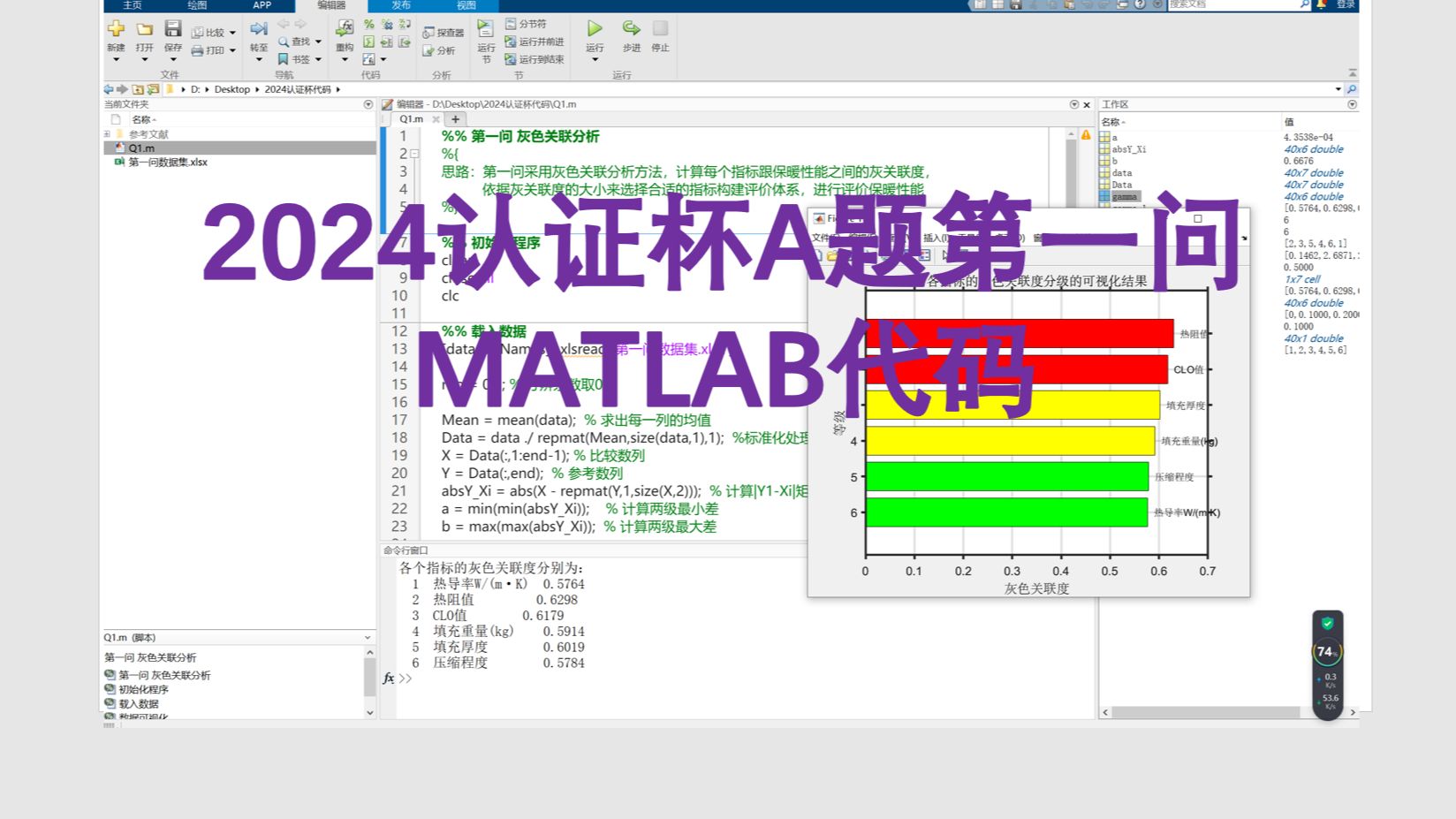Open the address bar history dropdown
This screenshot has width=1456, height=819.
click(1338, 89)
